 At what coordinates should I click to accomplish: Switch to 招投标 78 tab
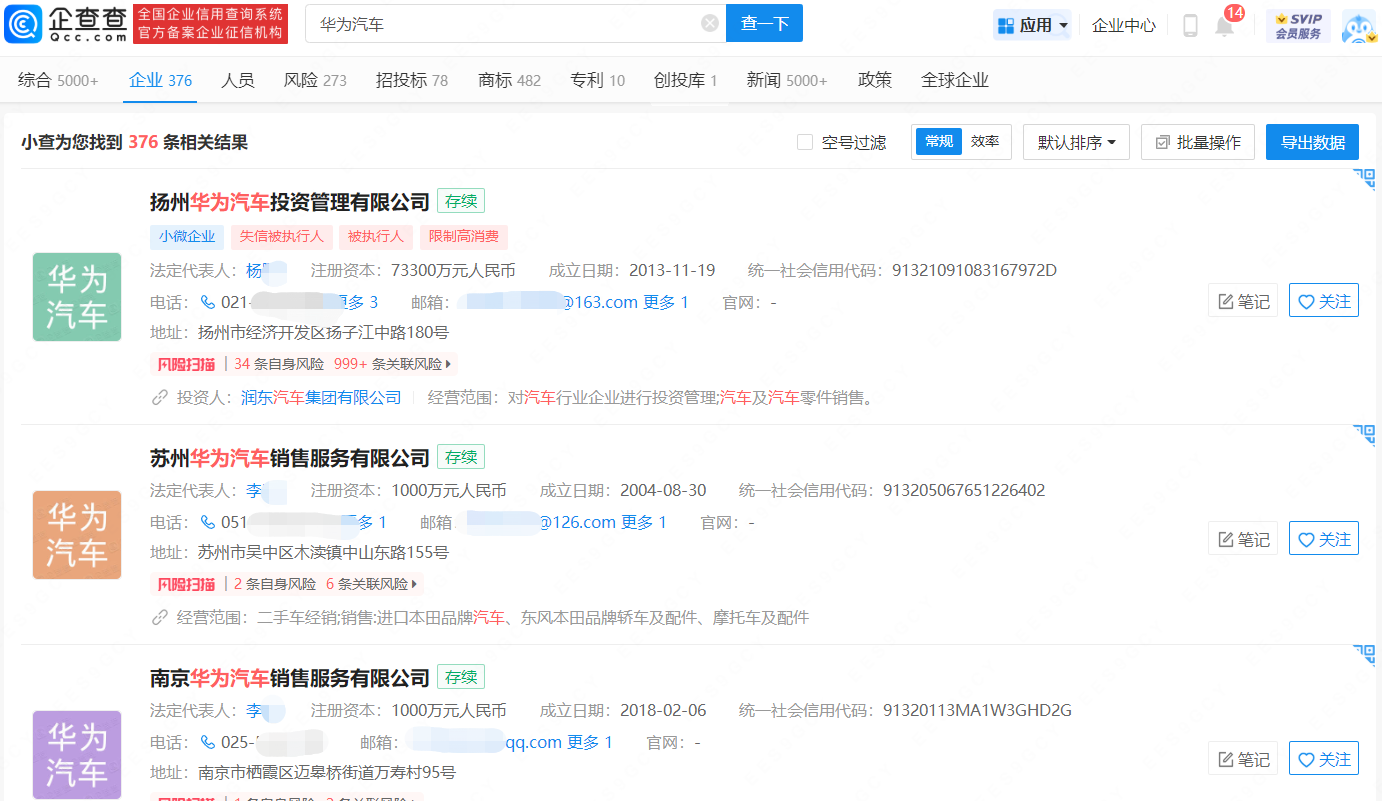point(412,80)
